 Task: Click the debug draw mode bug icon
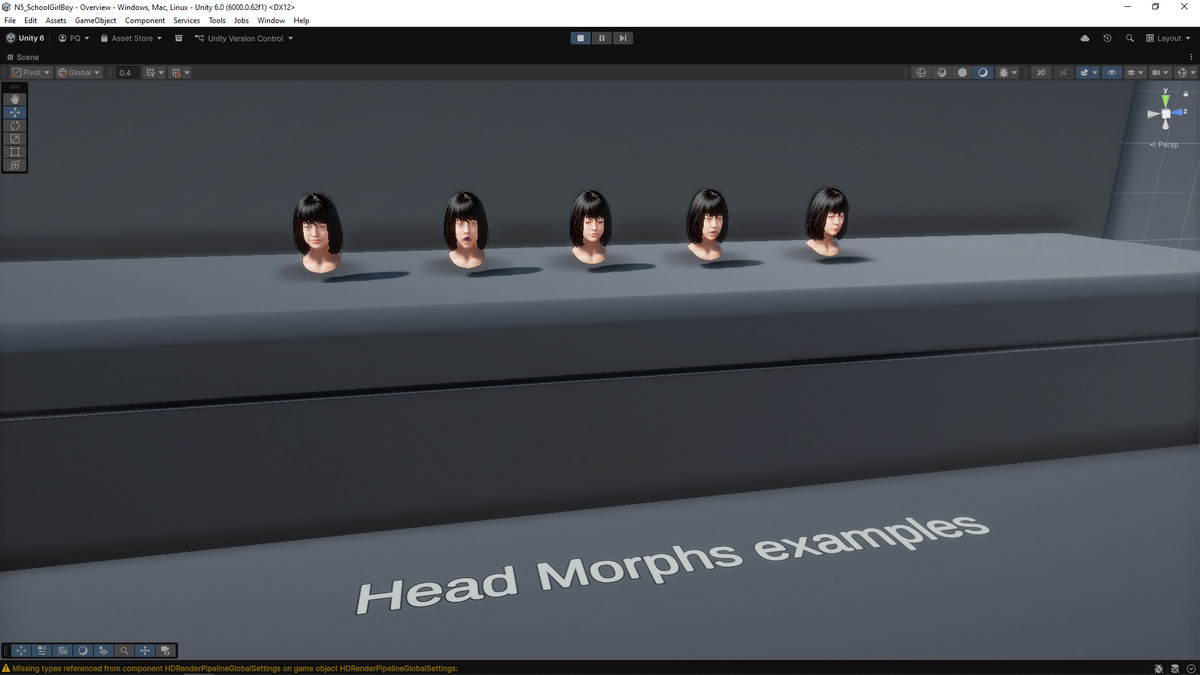[1003, 72]
